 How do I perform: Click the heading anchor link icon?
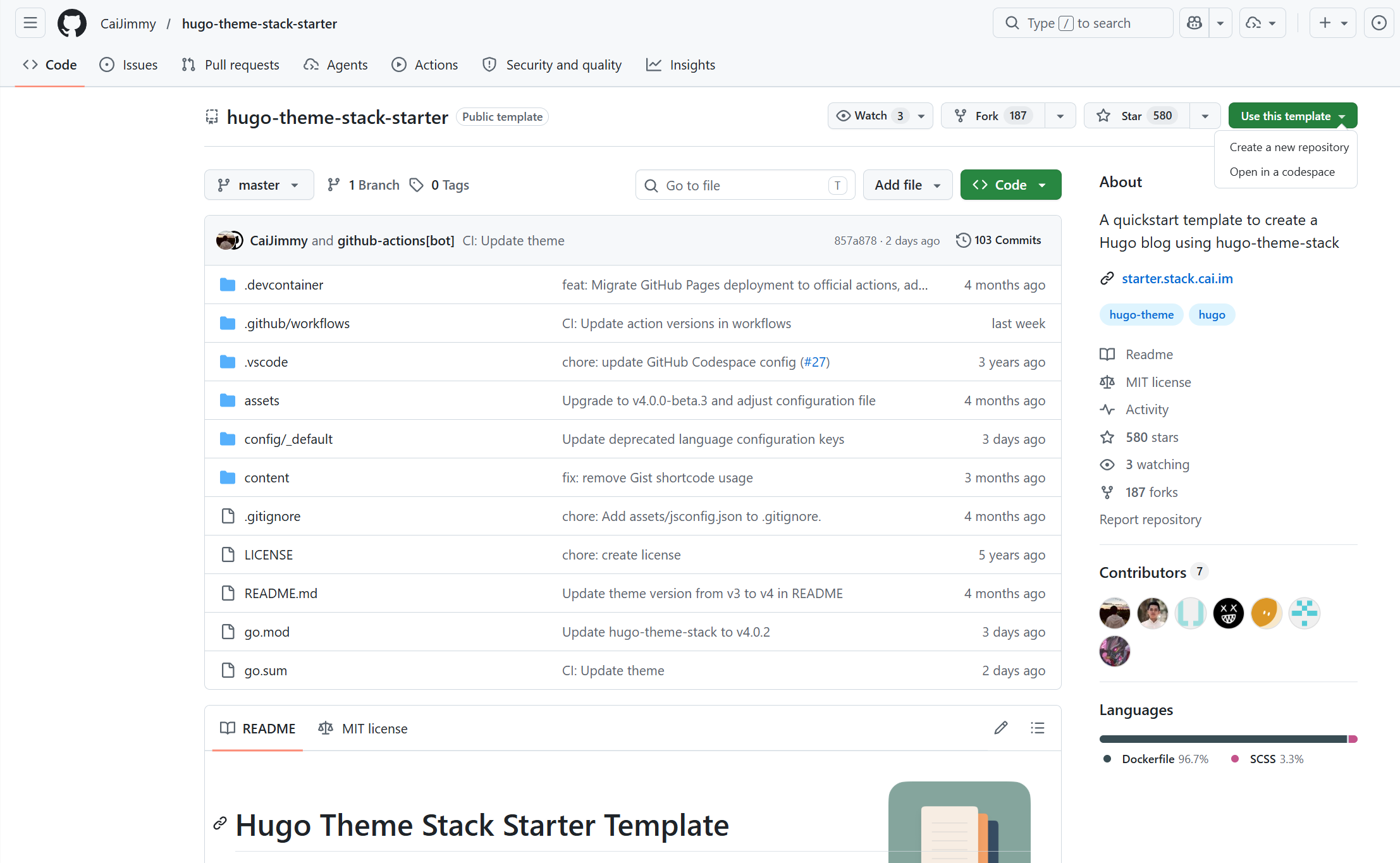click(220, 823)
